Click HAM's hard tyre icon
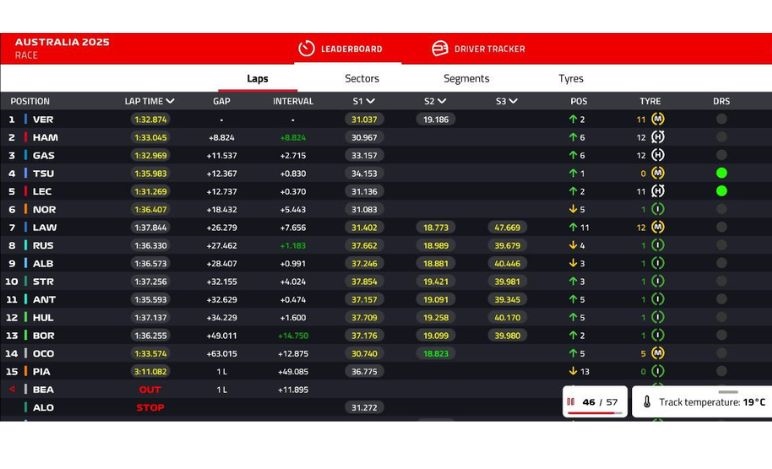Image resolution: width=772 pixels, height=469 pixels. click(658, 137)
